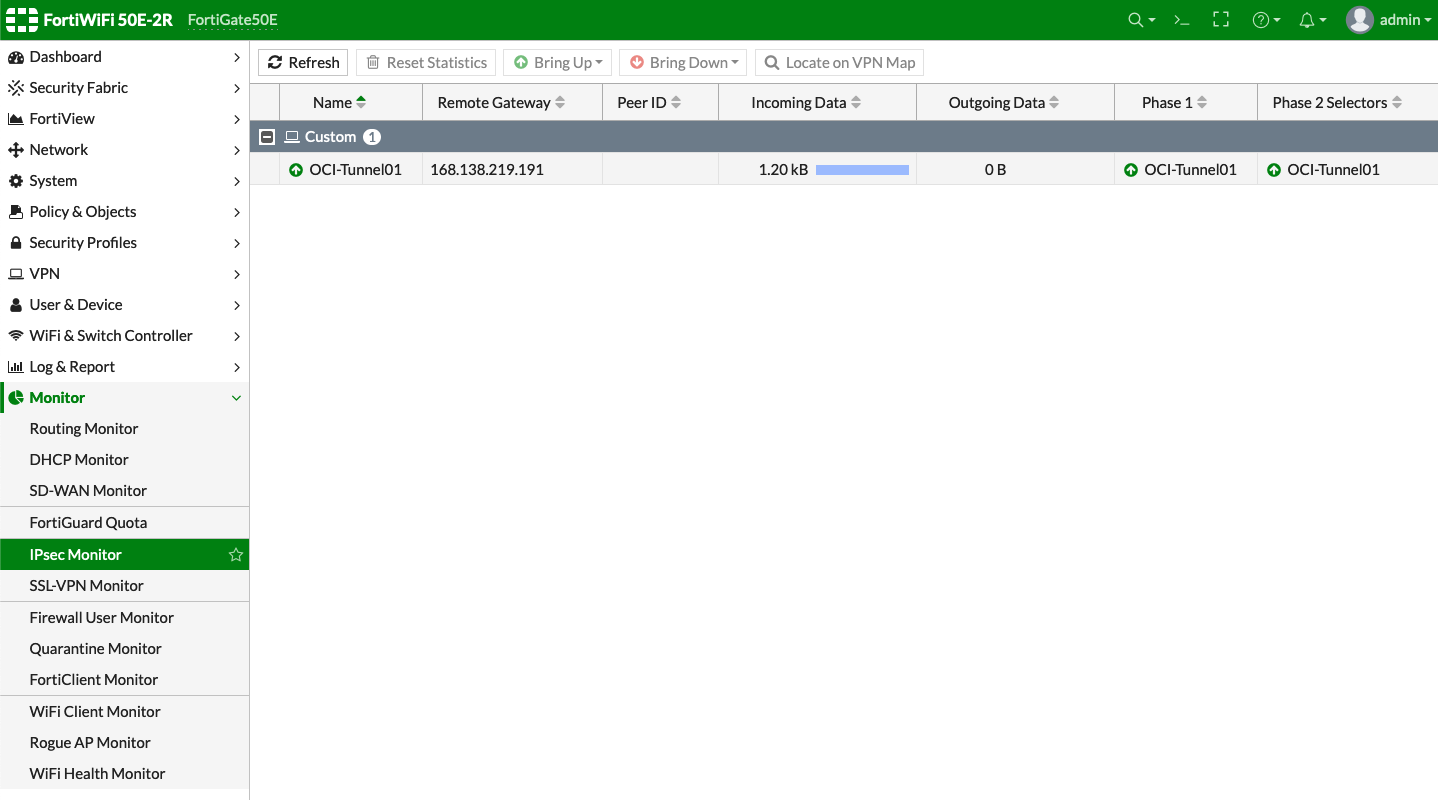Toggle fullscreen mode via the expand icon

(1220, 19)
